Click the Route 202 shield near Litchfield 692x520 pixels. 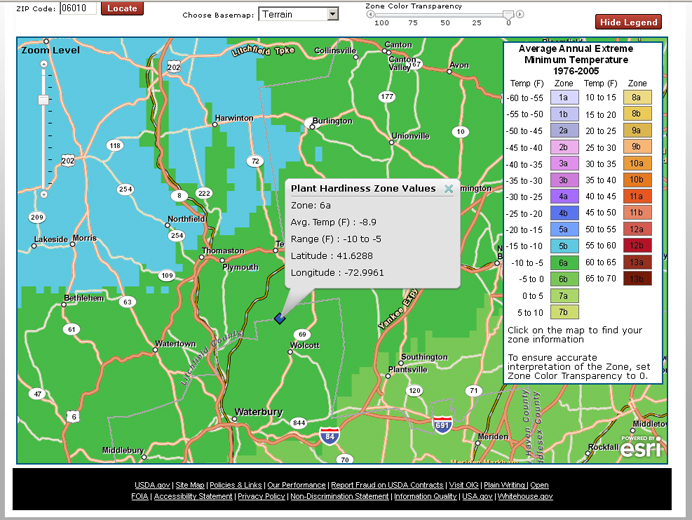pyautogui.click(x=175, y=67)
